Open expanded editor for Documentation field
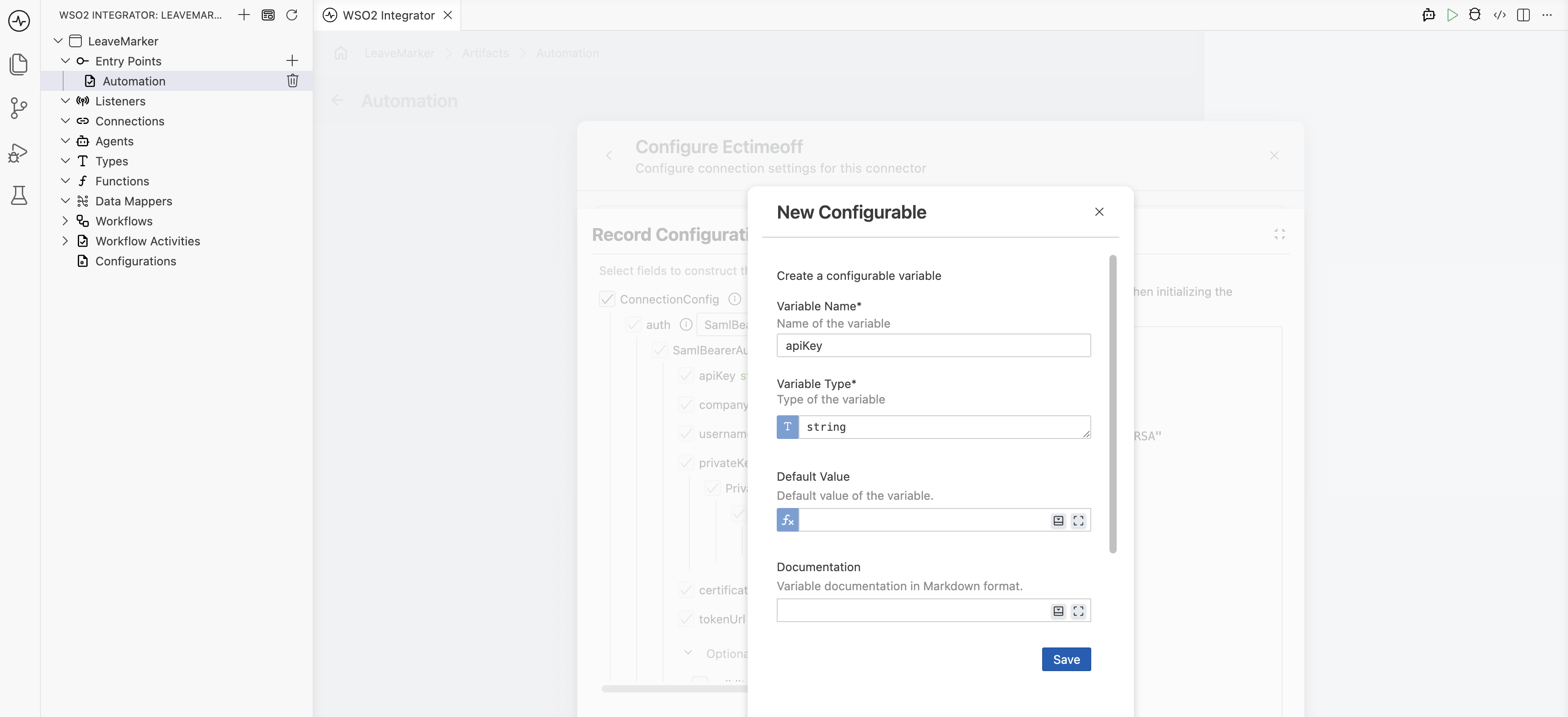 pos(1078,611)
